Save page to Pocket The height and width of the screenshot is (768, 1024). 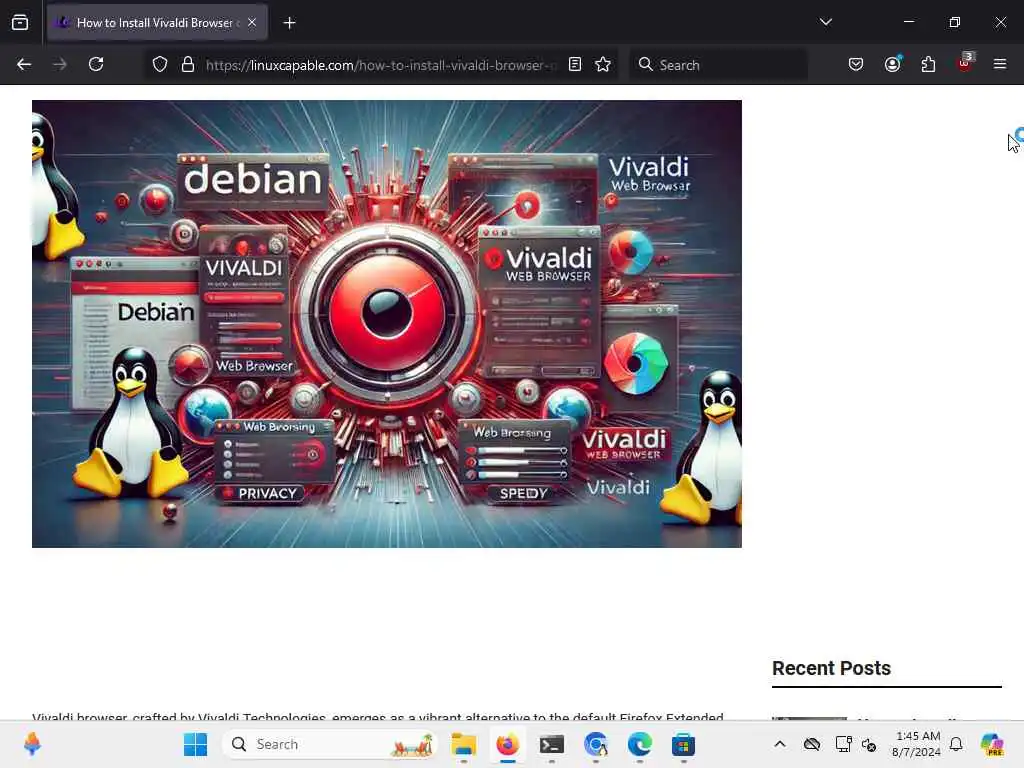(x=856, y=65)
